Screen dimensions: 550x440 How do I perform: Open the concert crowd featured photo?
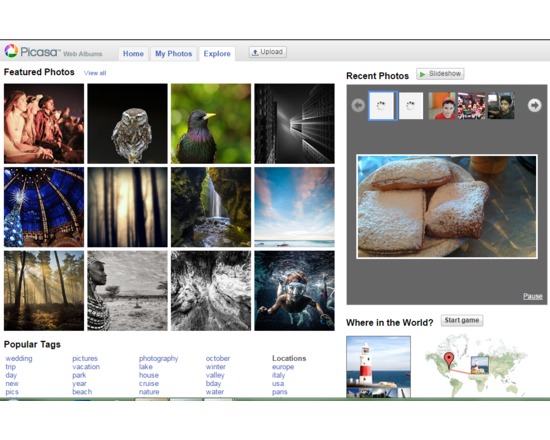44,124
